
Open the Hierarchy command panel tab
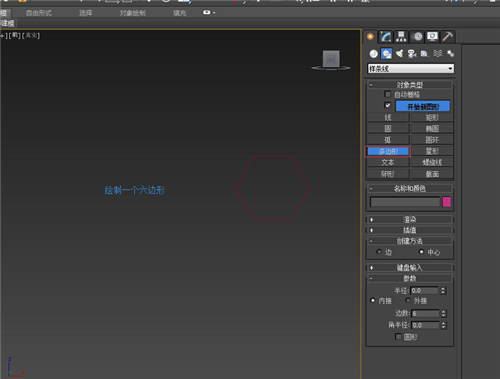point(401,37)
